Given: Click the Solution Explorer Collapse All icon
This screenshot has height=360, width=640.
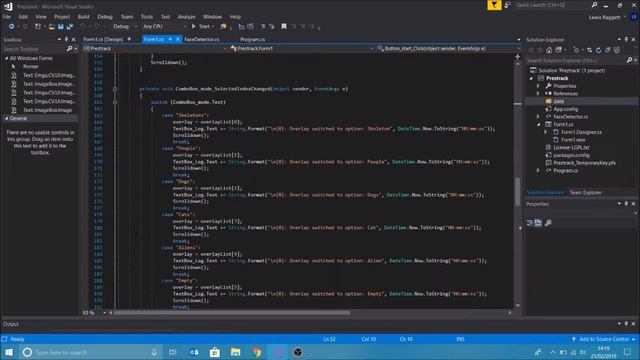Looking at the screenshot, I should (x=608, y=50).
